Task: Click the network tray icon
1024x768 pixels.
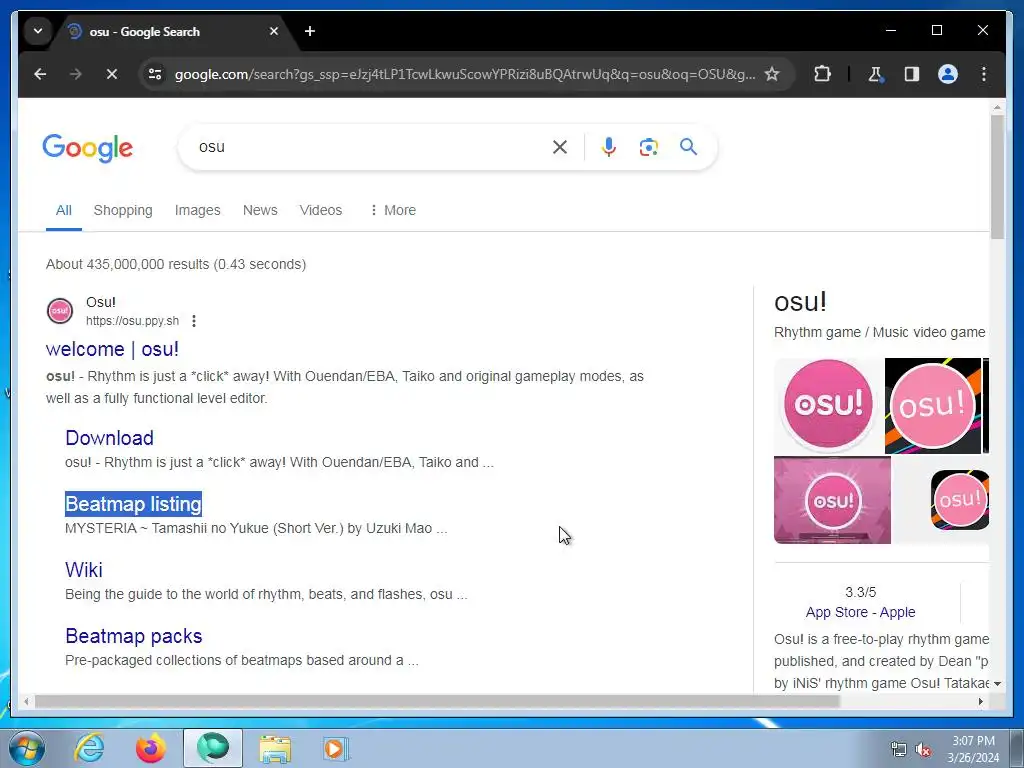Action: click(899, 749)
